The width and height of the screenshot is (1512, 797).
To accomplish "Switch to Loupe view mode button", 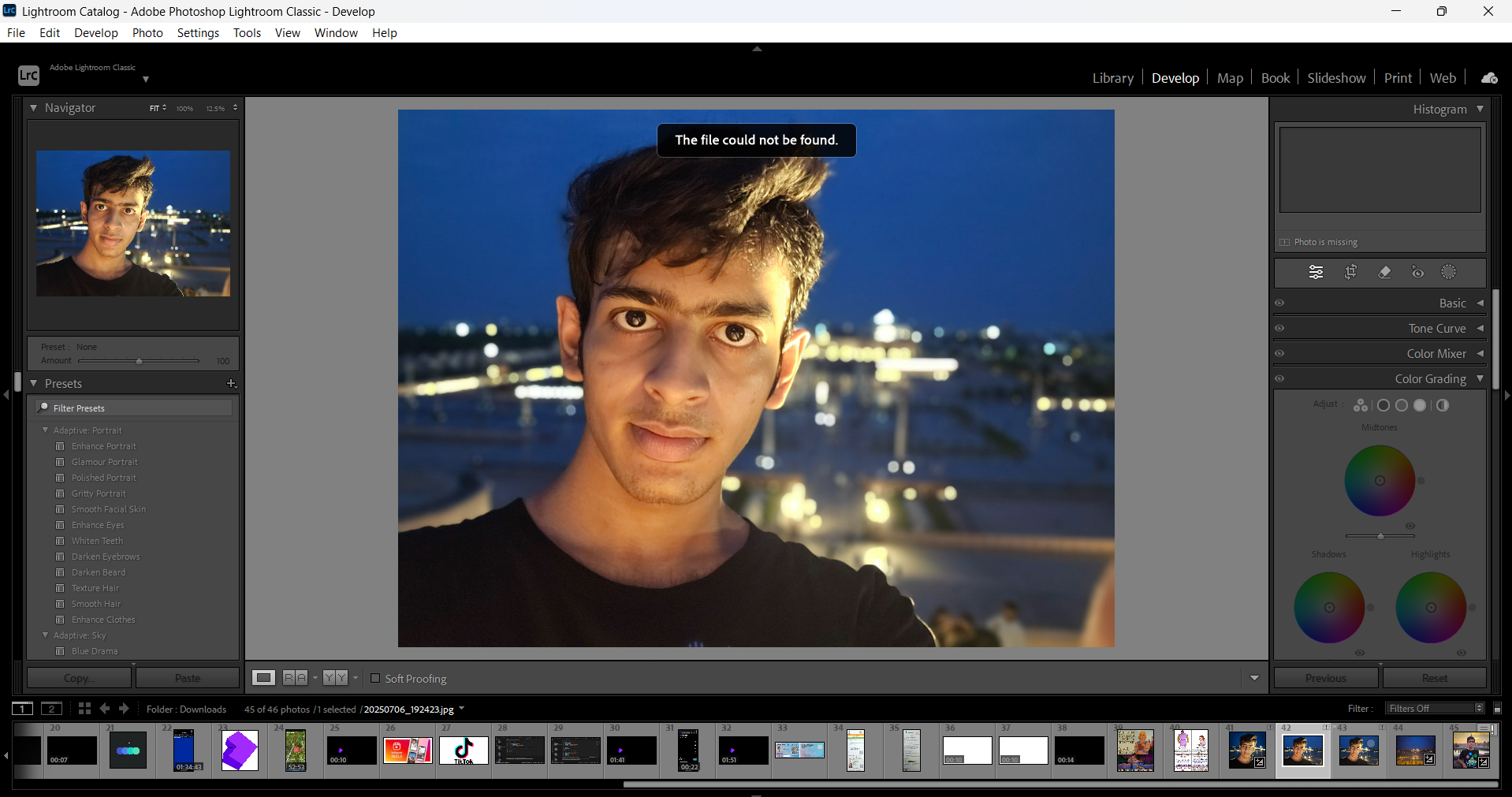I will (x=263, y=678).
